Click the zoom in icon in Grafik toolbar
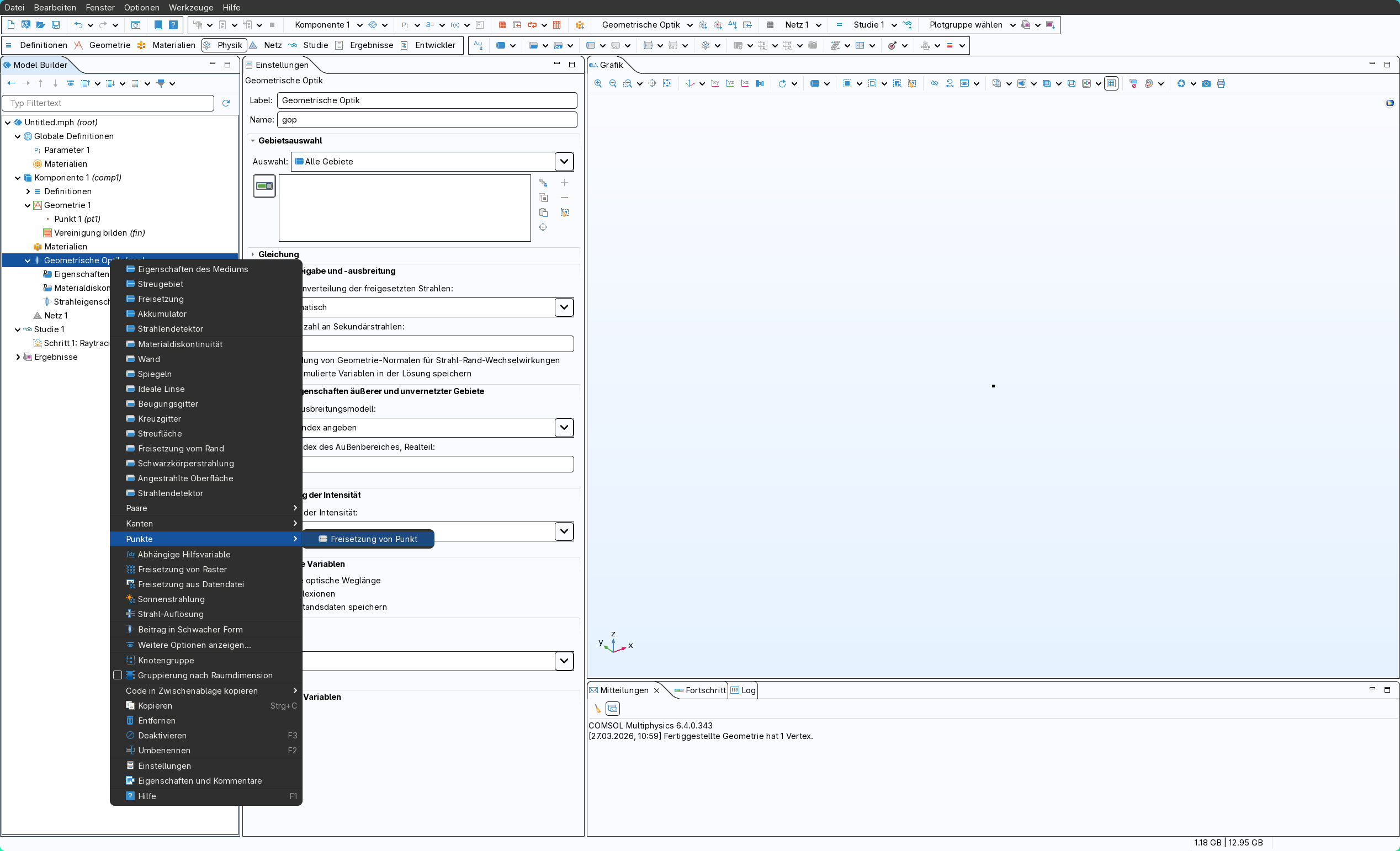The image size is (1400, 851). 598,83
